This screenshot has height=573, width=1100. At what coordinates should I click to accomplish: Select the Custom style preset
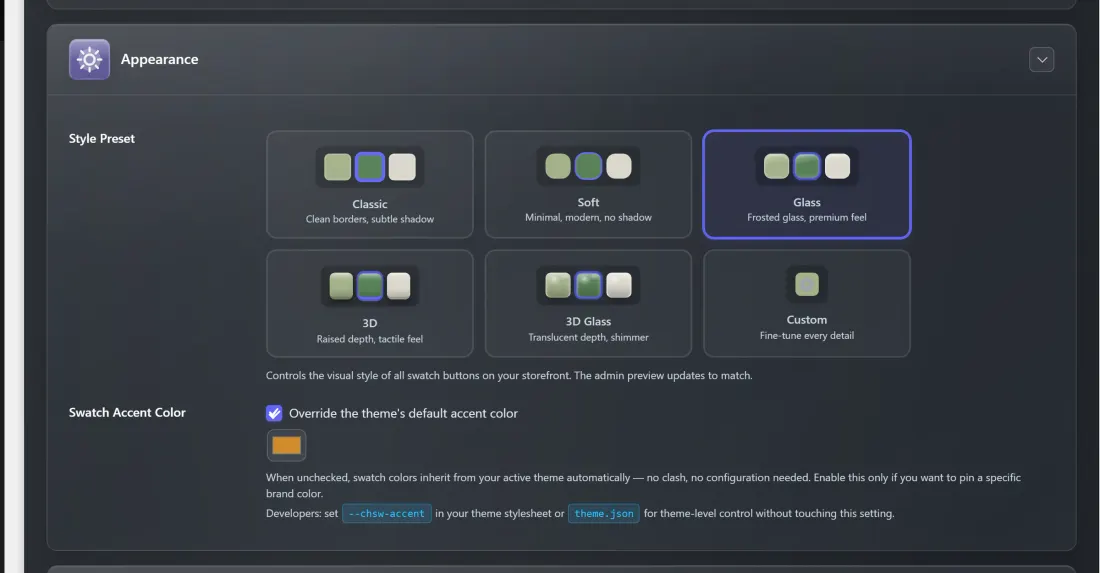click(x=807, y=304)
